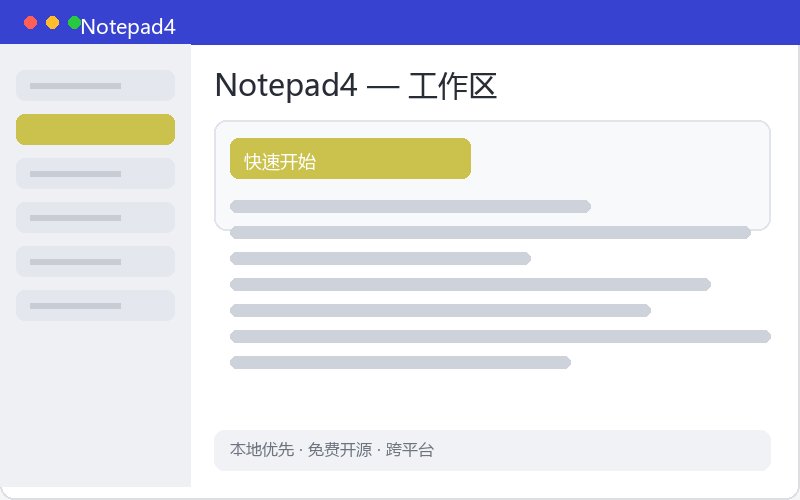Viewport: 800px width, 500px height.
Task: Click the red close window dot
Action: (x=31, y=23)
